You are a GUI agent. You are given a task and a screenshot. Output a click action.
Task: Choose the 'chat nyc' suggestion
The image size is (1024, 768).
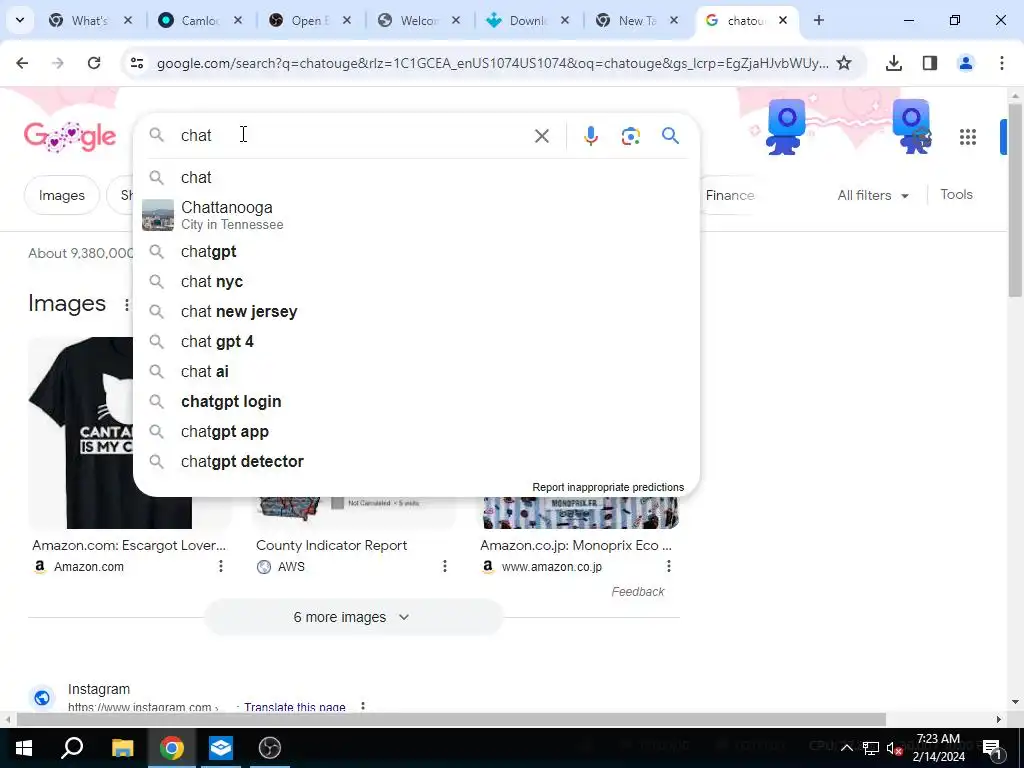[416, 281]
